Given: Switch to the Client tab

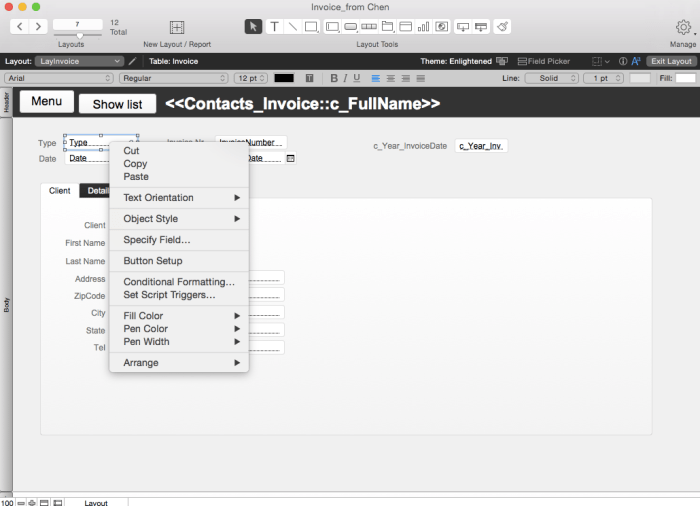Looking at the screenshot, I should (60, 191).
